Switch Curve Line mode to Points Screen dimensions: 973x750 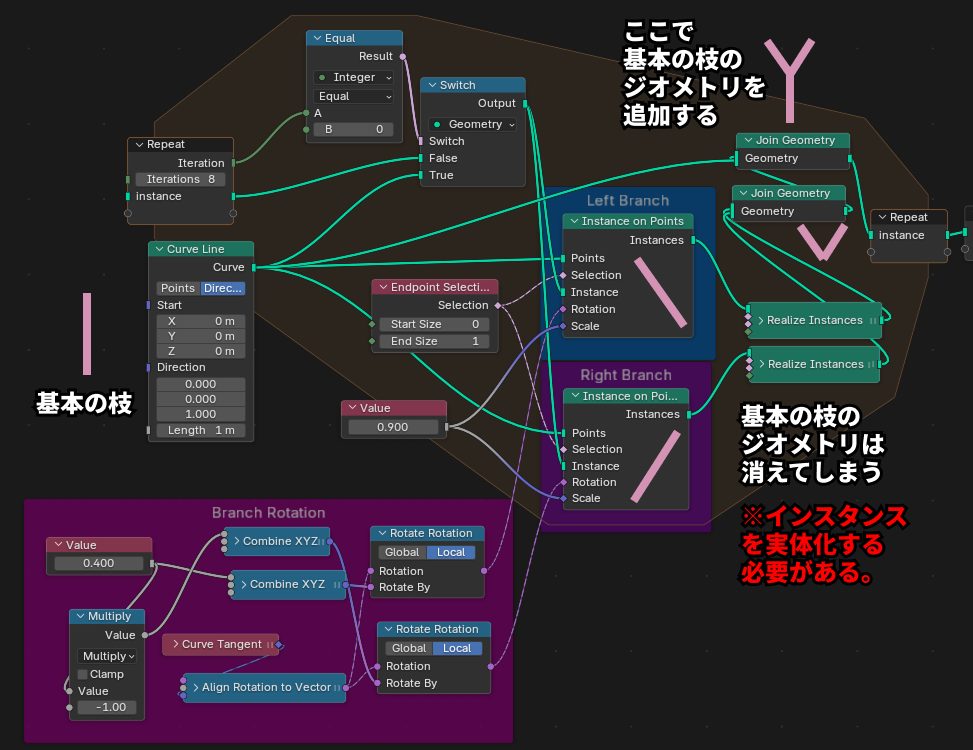coord(178,288)
